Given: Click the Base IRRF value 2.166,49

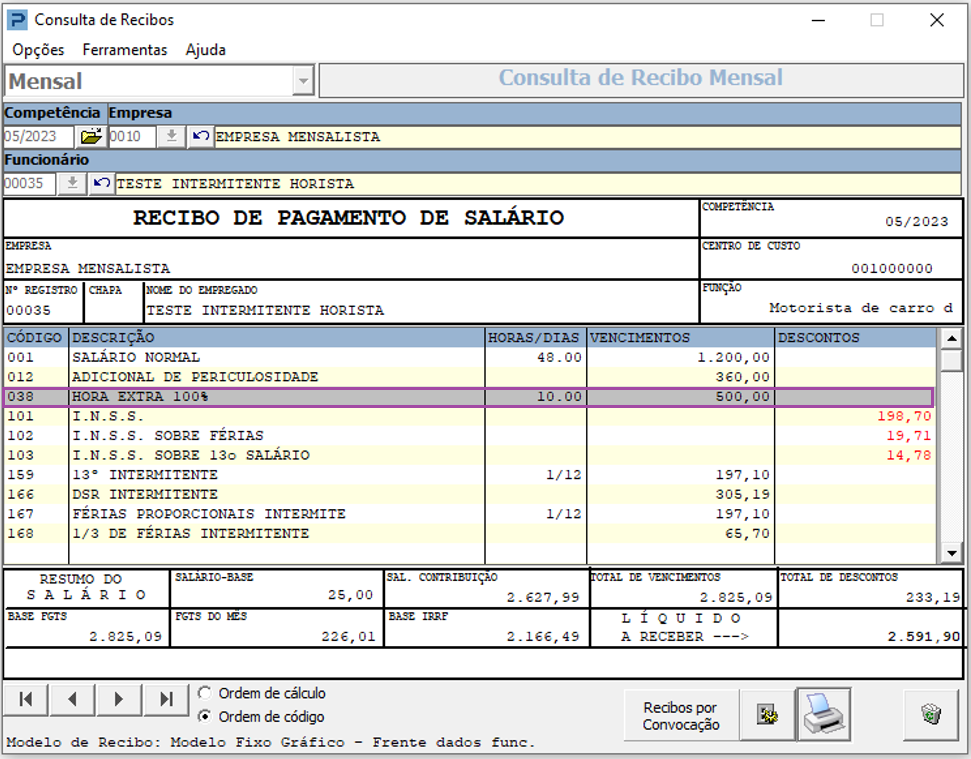Looking at the screenshot, I should 542,636.
